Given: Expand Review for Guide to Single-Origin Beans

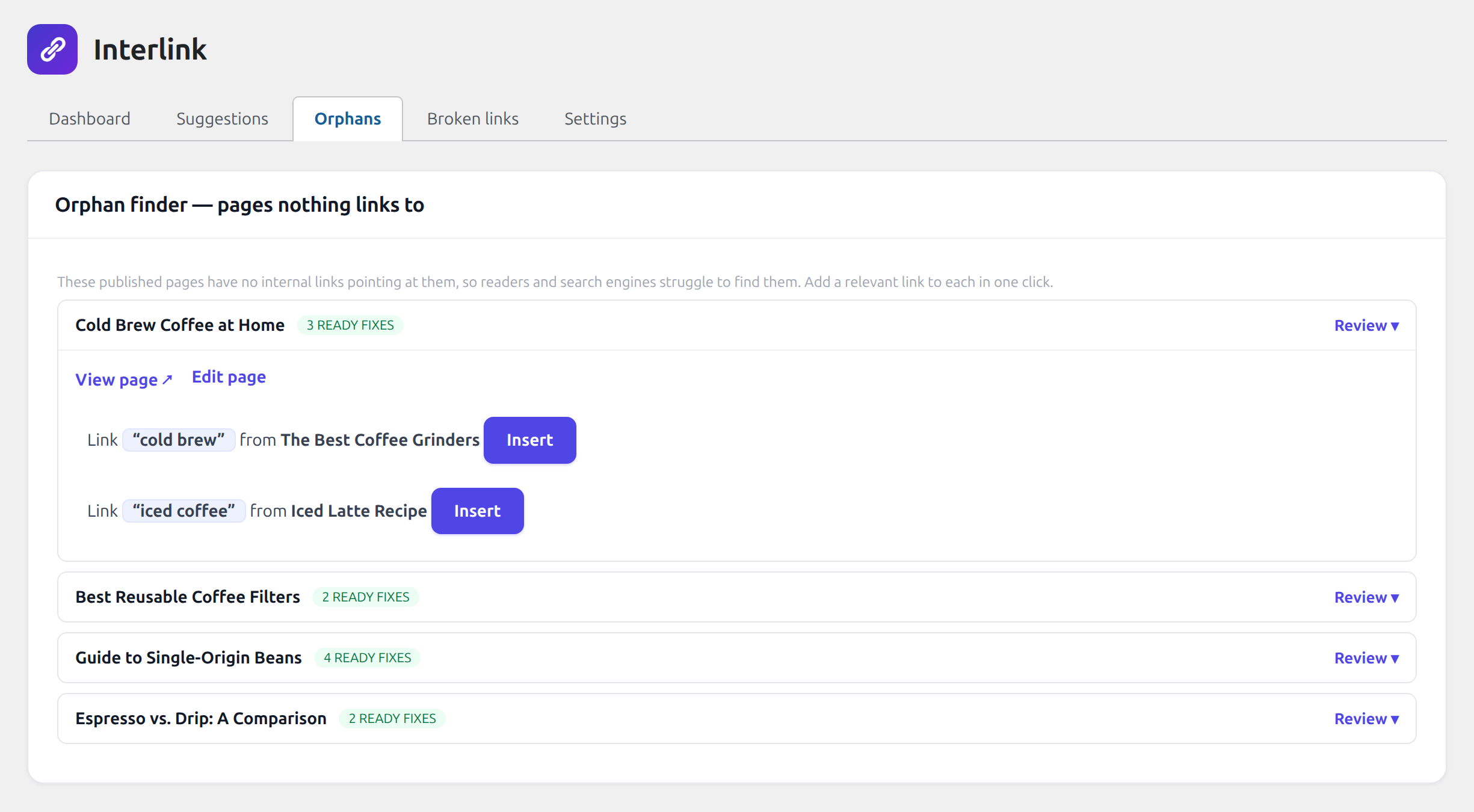Looking at the screenshot, I should [x=1366, y=658].
